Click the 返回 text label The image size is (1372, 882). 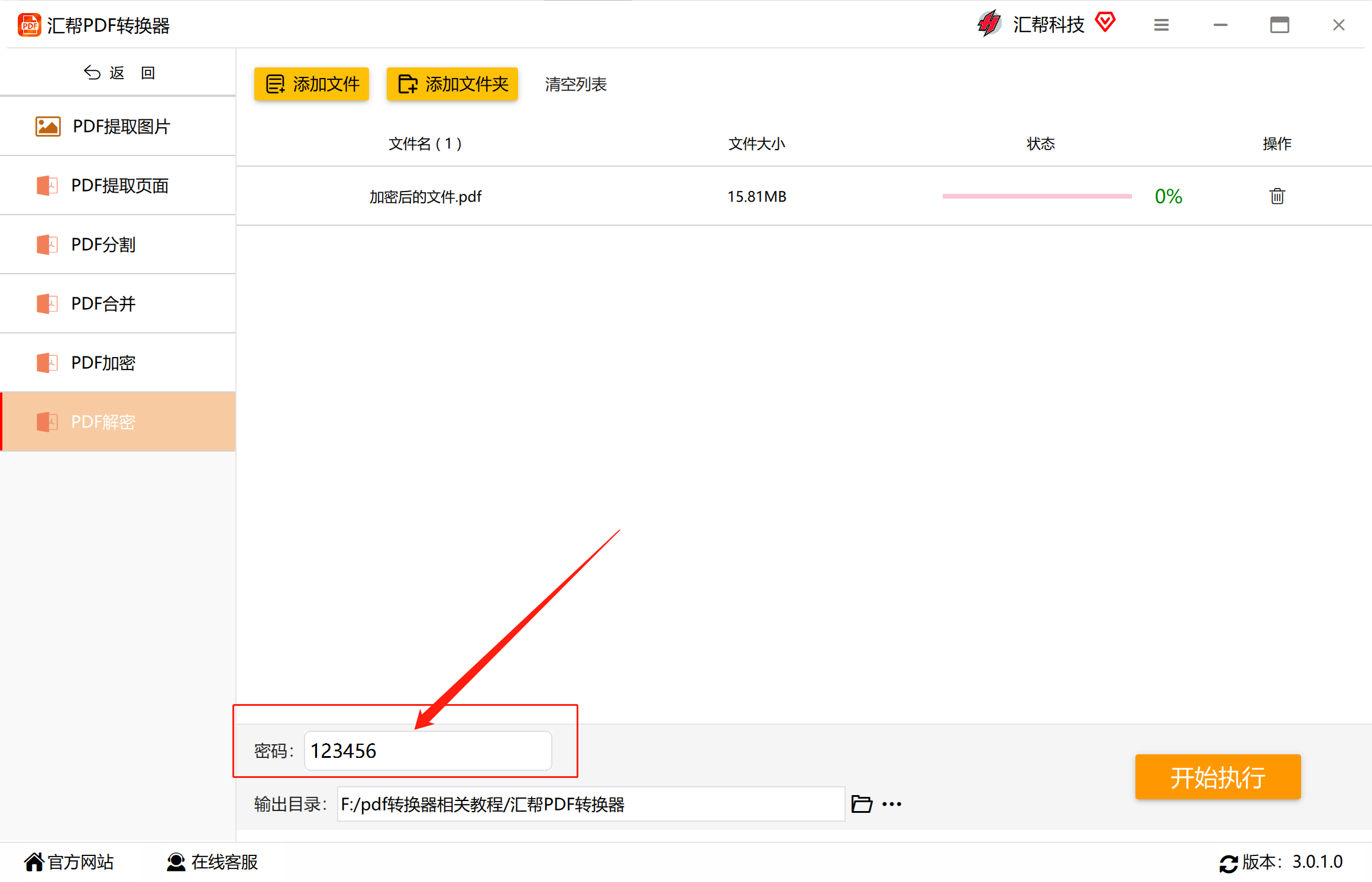(132, 73)
